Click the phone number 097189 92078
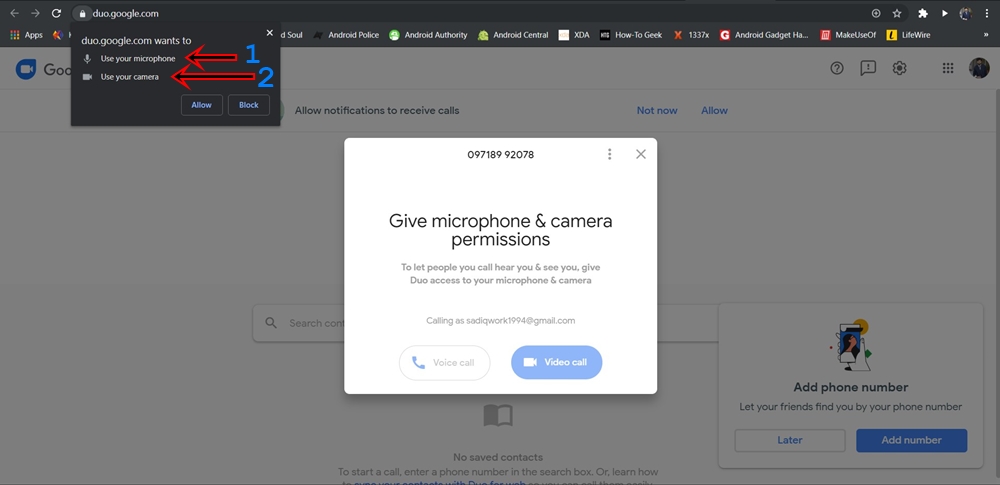The height and width of the screenshot is (485, 1000). coord(501,154)
